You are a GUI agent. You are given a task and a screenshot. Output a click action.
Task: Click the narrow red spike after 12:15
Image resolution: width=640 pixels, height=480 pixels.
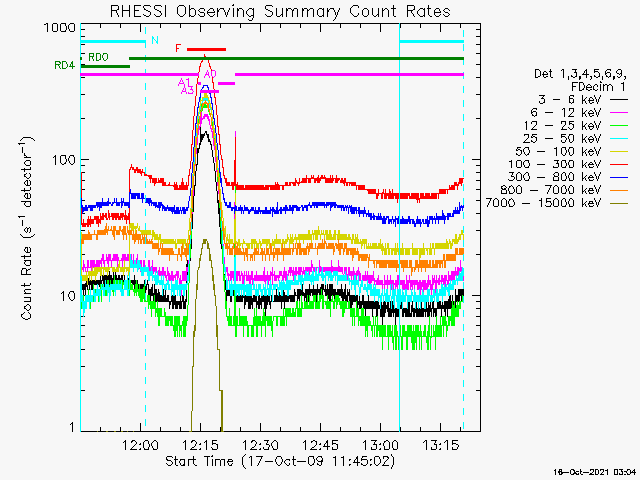click(235, 159)
